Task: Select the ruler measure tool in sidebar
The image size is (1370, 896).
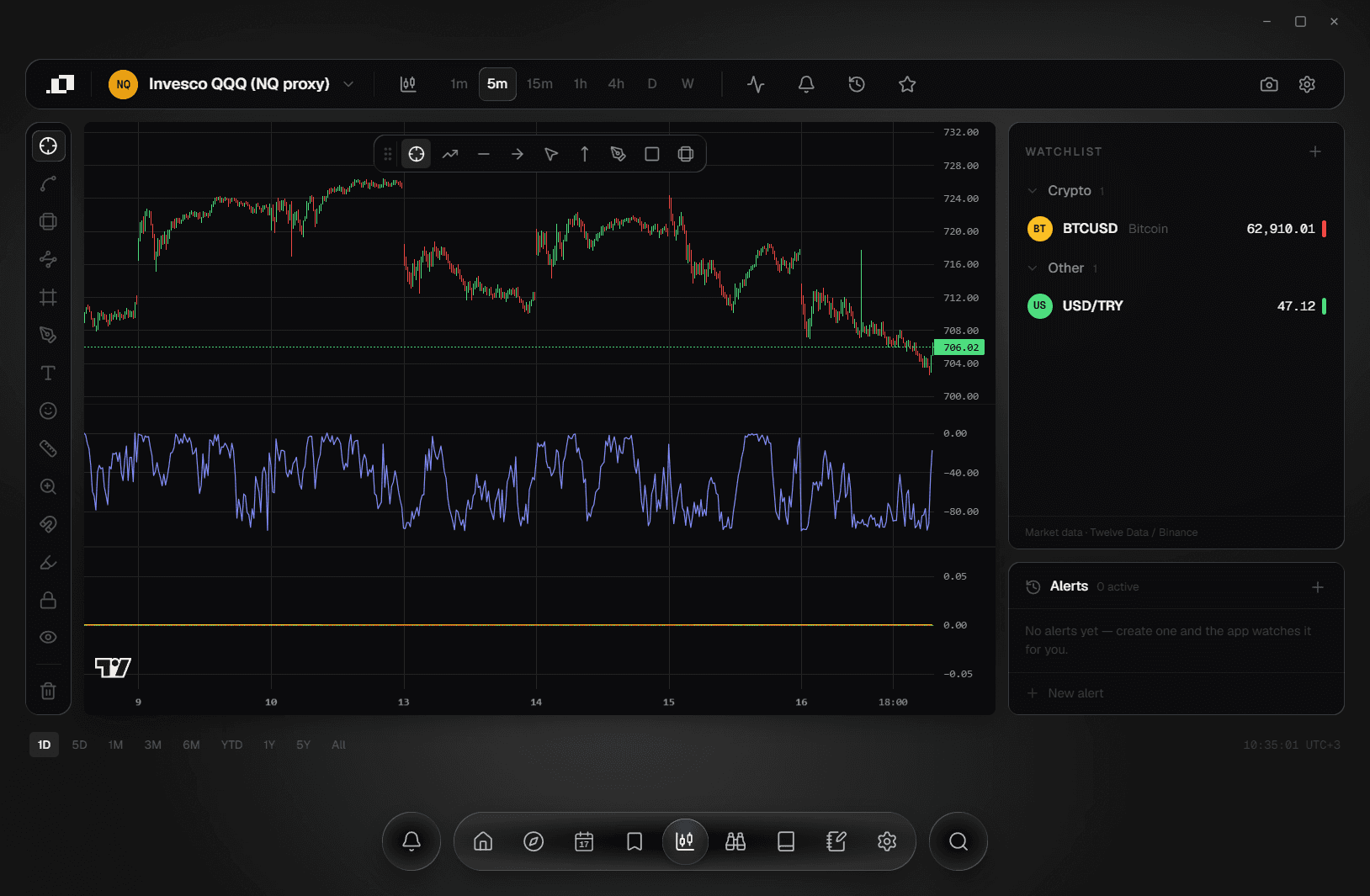Action: pos(48,448)
